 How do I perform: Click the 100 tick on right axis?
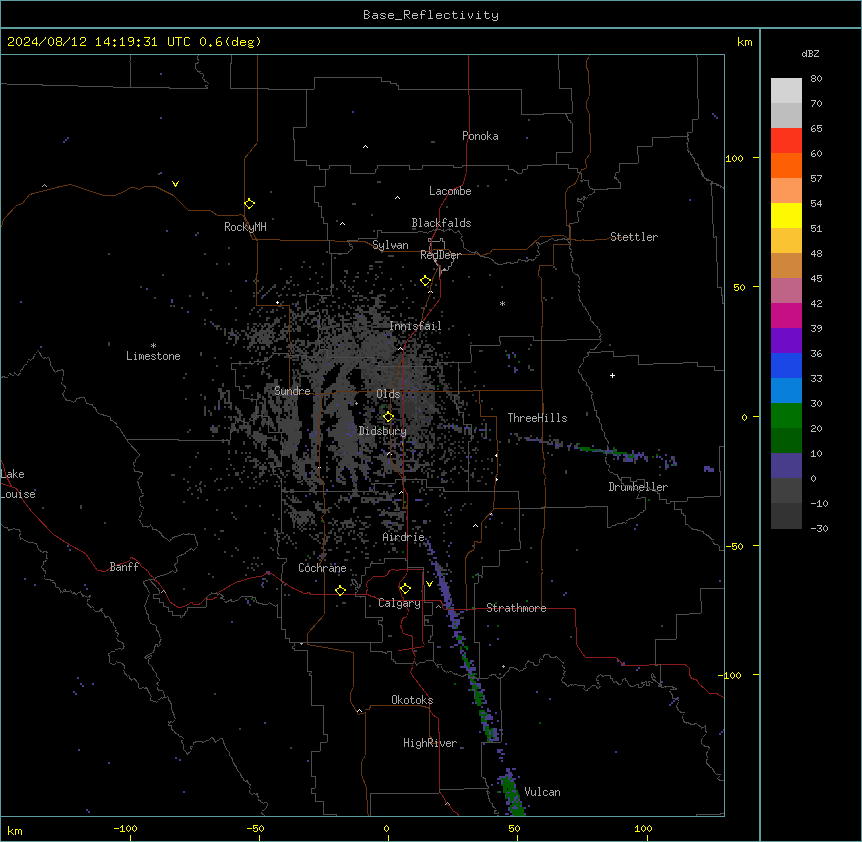(x=734, y=158)
